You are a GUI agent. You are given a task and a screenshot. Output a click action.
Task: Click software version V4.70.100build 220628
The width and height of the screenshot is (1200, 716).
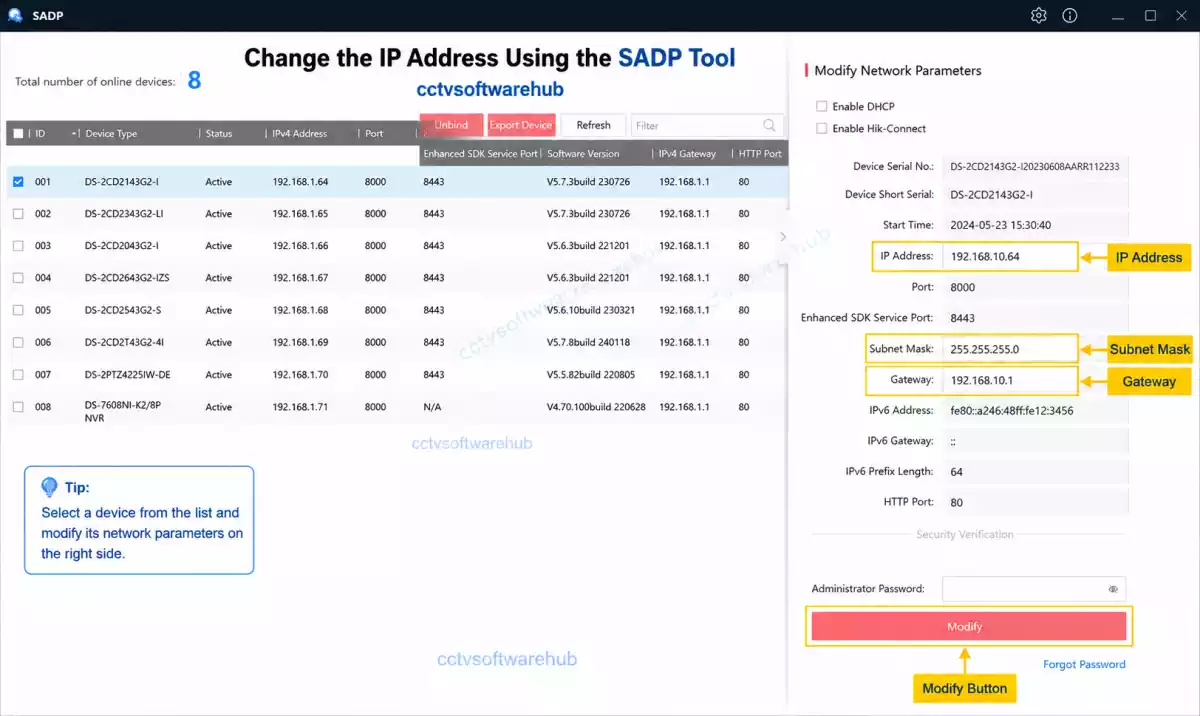coord(596,407)
